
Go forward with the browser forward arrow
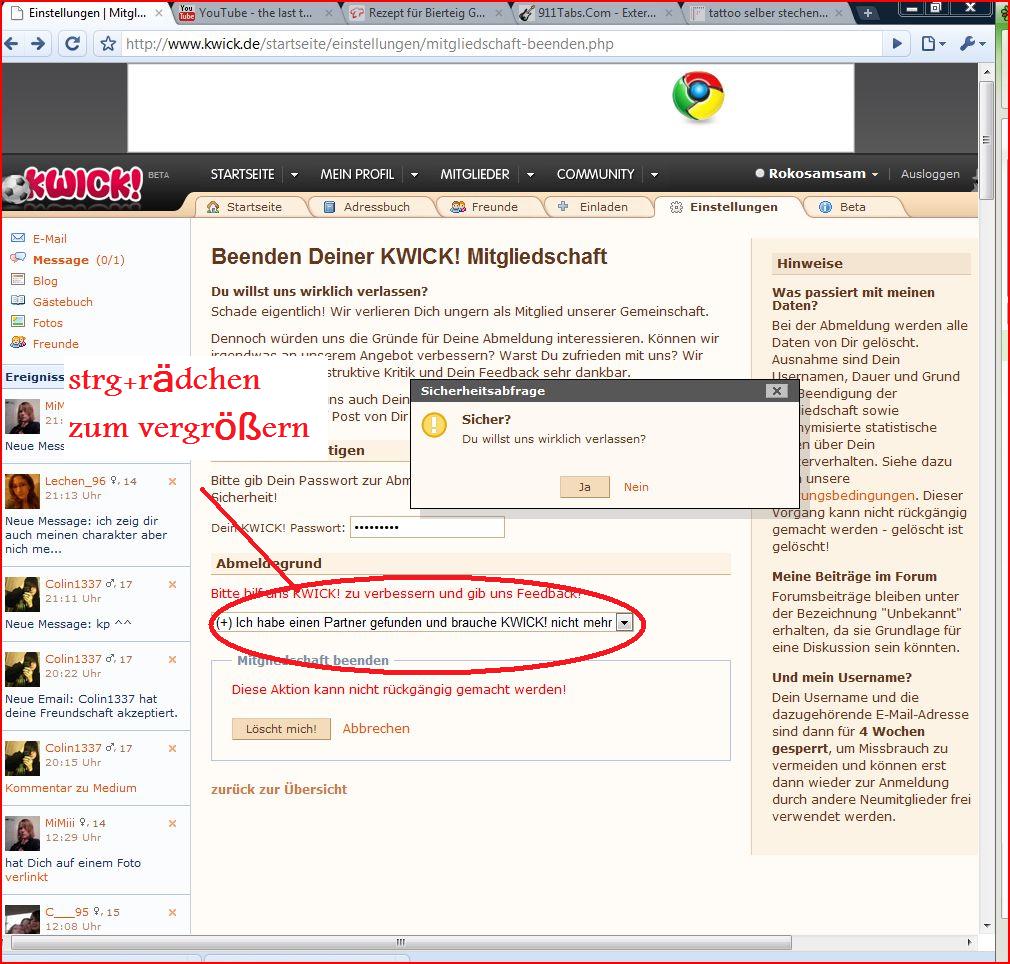38,44
